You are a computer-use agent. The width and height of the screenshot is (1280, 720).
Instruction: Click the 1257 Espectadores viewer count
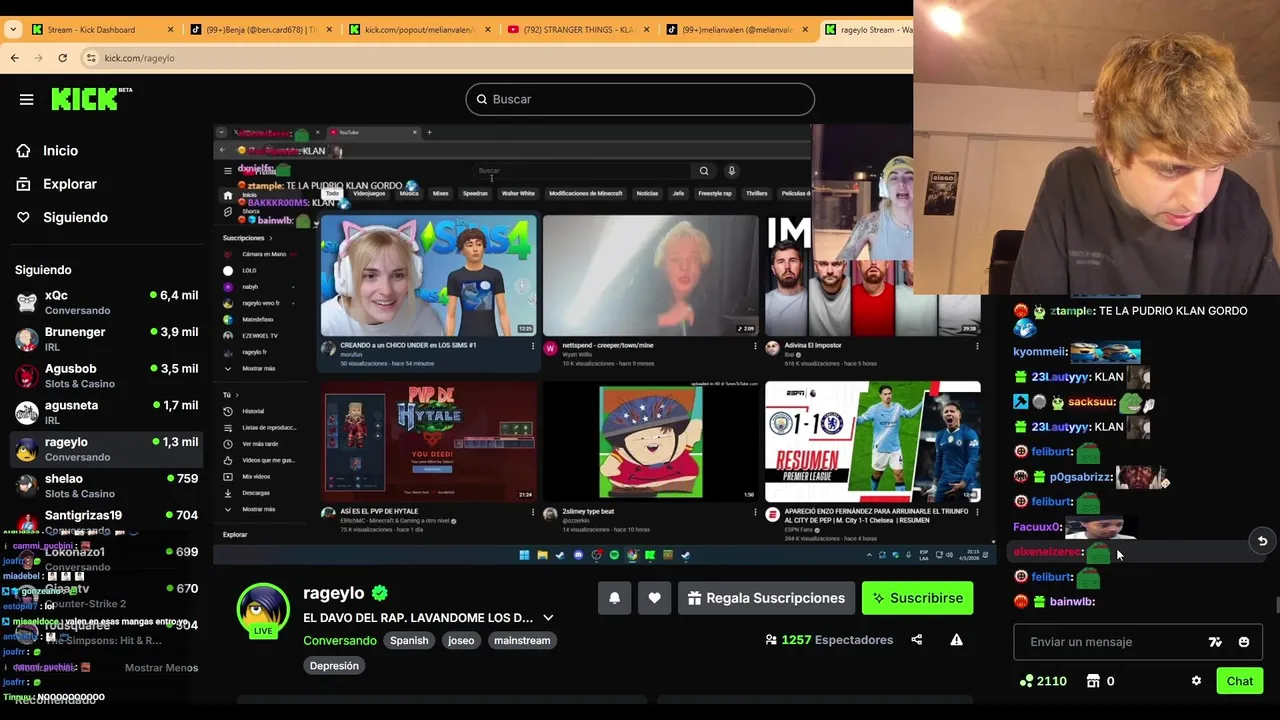829,640
